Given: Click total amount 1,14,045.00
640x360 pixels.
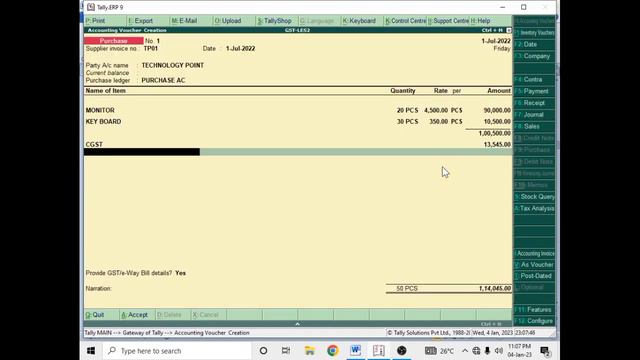Looking at the screenshot, I should coord(495,289).
